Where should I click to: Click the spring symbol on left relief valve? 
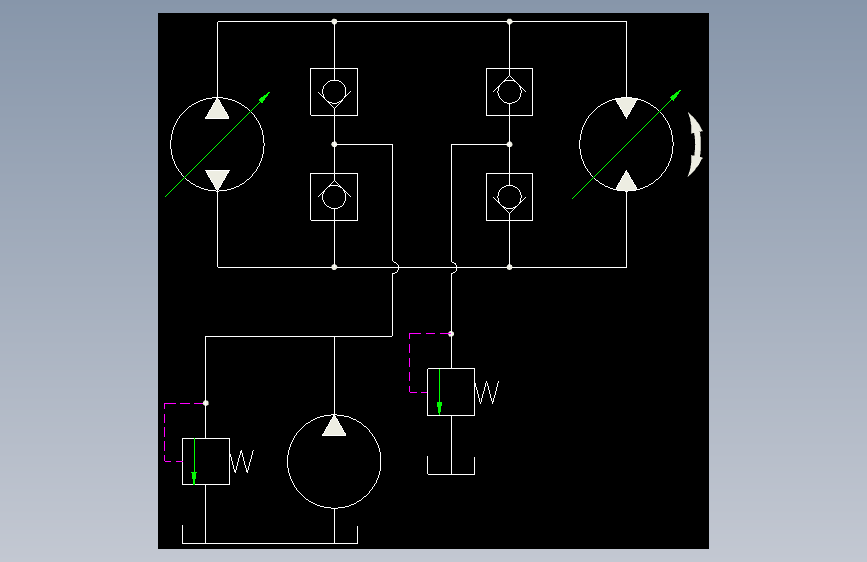point(242,461)
